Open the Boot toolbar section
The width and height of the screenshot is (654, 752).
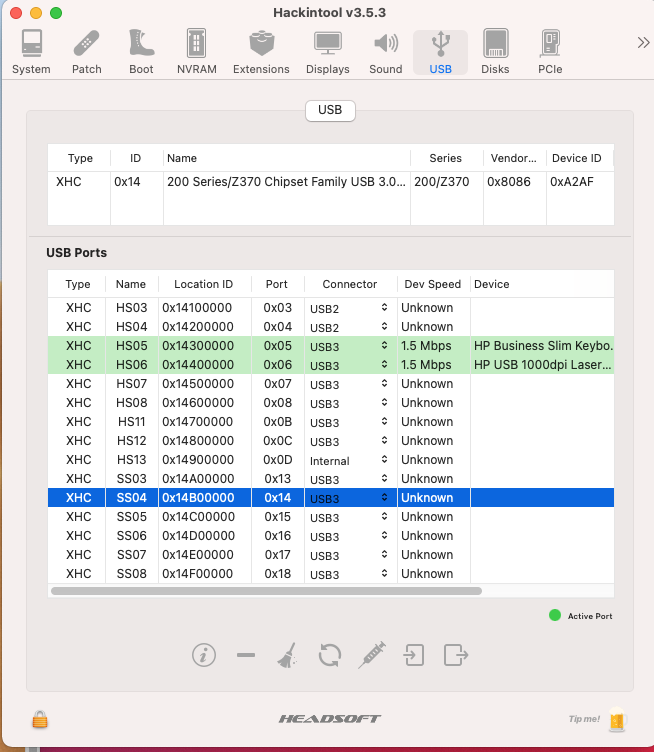click(141, 52)
